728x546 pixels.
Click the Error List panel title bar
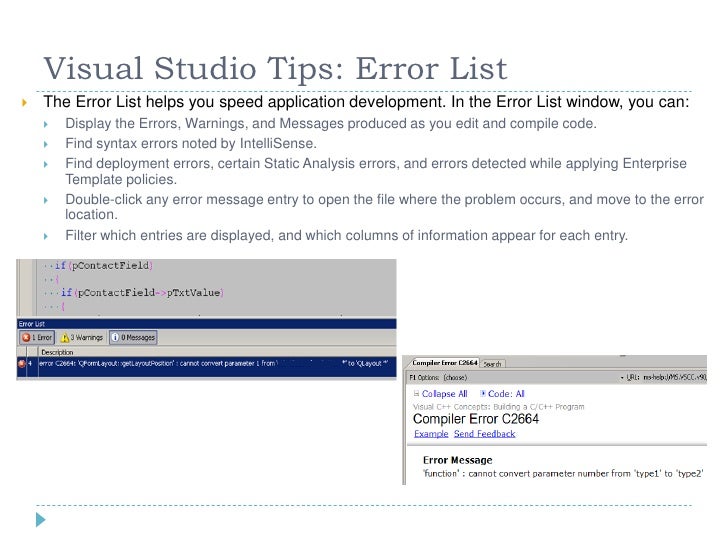[x=207, y=324]
